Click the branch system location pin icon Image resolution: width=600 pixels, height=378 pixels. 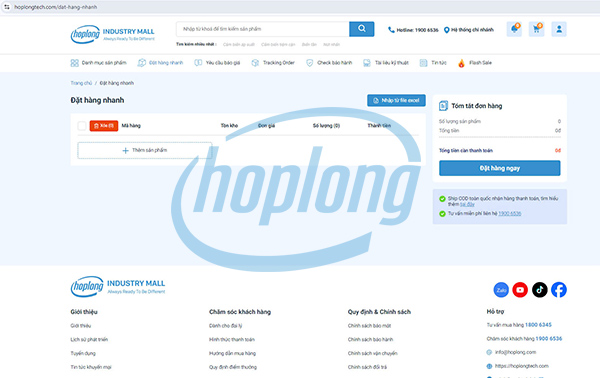coord(446,30)
